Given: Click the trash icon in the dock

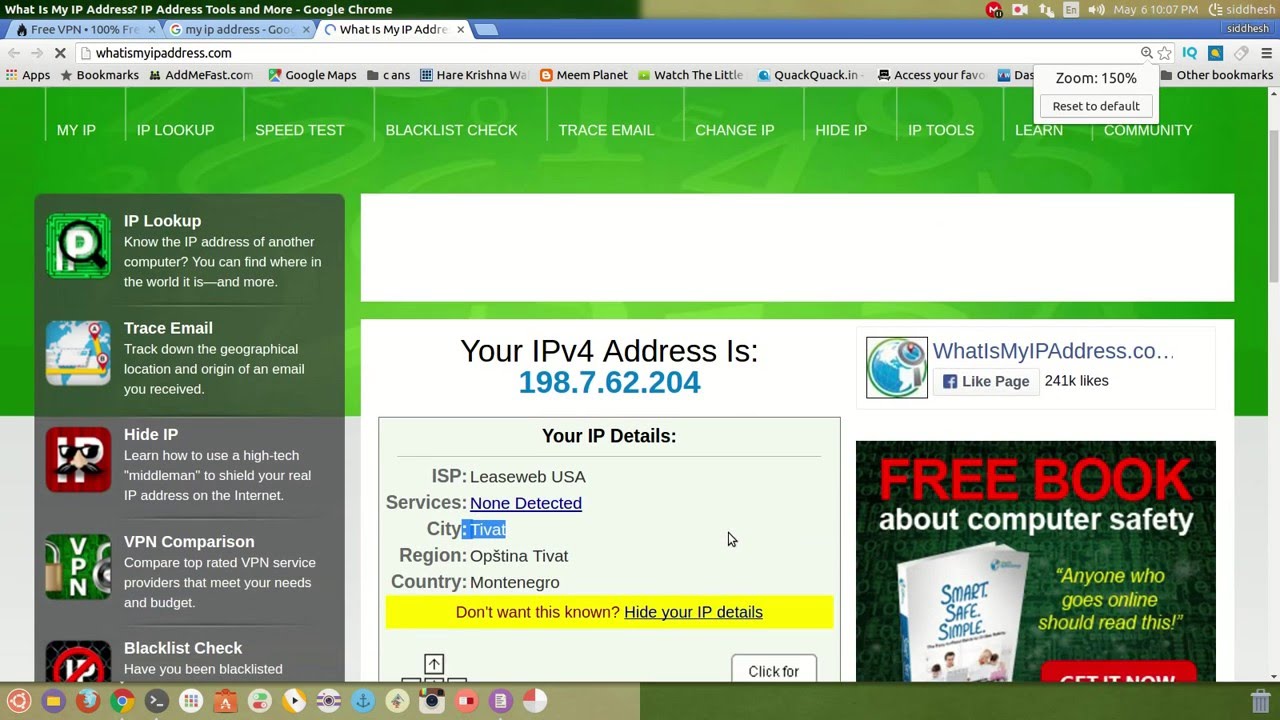Looking at the screenshot, I should tap(1260, 701).
